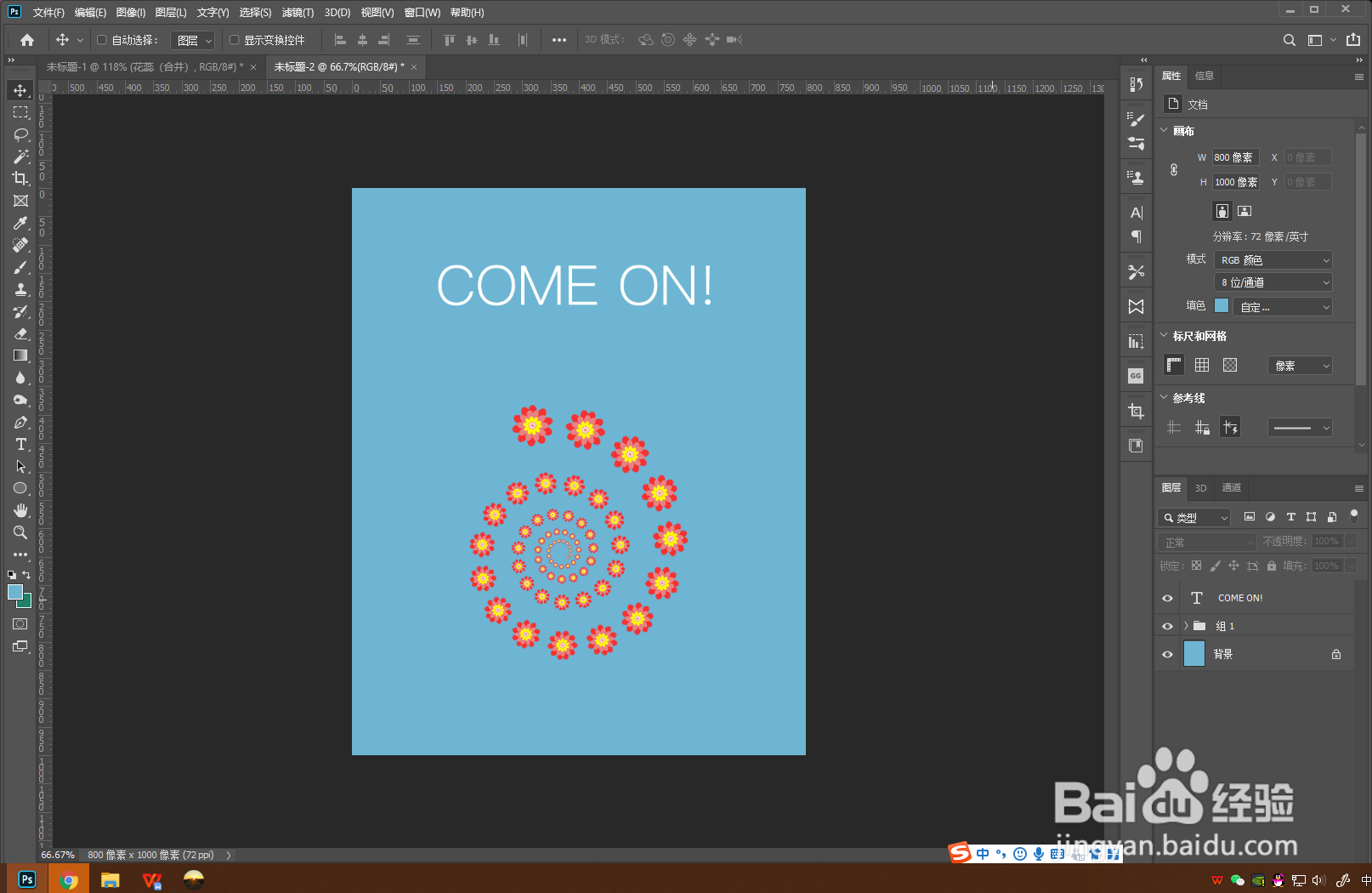Open the 图像(I) menu
Screen dimensions: 1372x893
click(x=131, y=13)
